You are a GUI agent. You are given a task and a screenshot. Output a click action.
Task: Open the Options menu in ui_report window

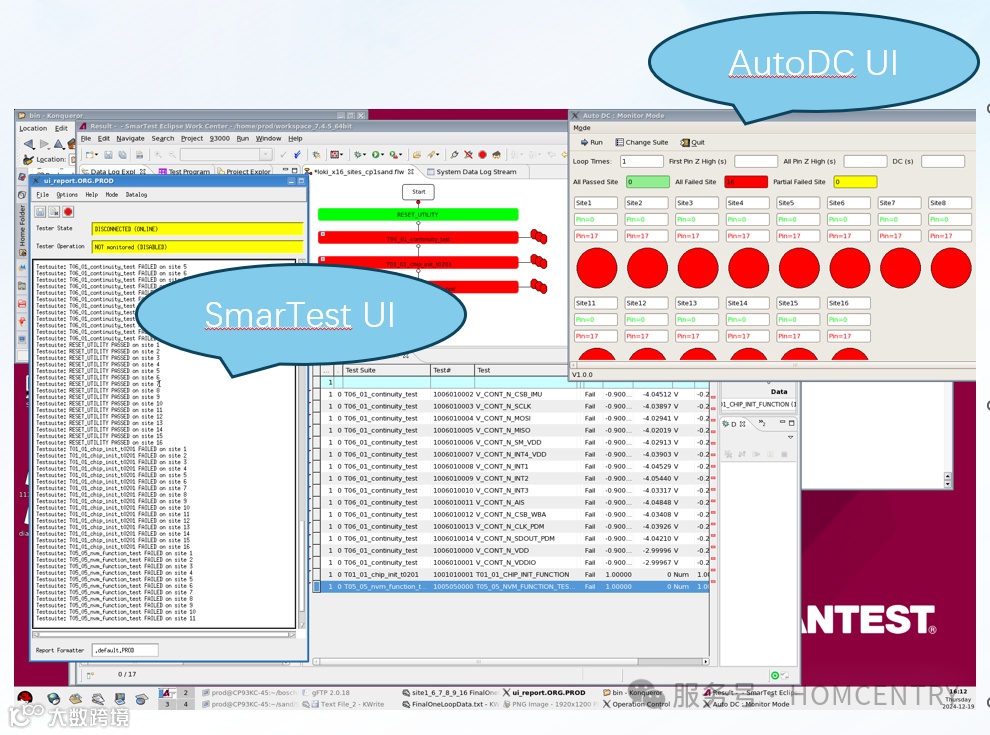coord(67,194)
